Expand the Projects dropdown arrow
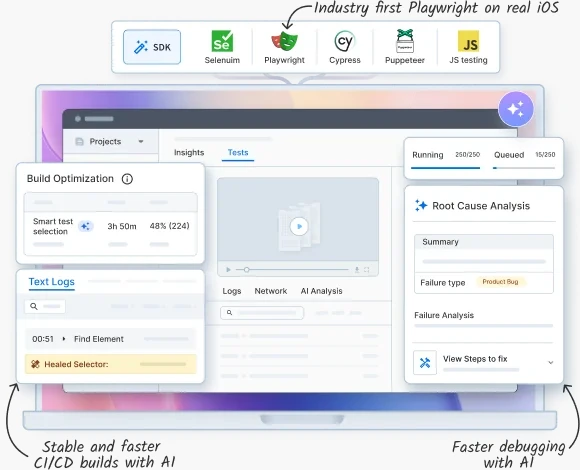Image resolution: width=580 pixels, height=470 pixels. (141, 142)
